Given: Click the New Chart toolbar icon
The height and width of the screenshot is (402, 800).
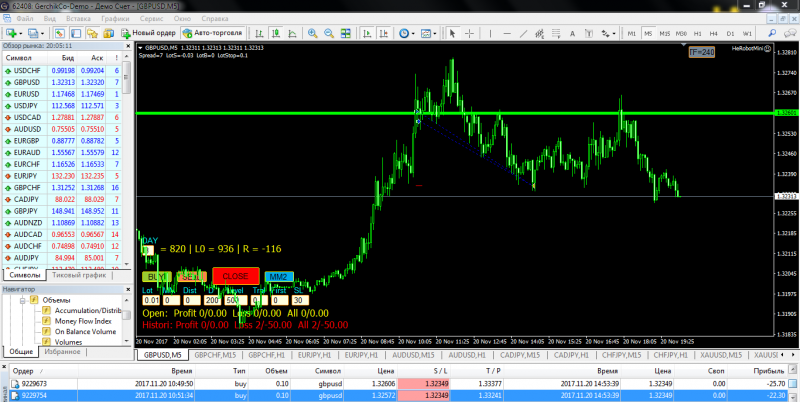Looking at the screenshot, I should 11,33.
